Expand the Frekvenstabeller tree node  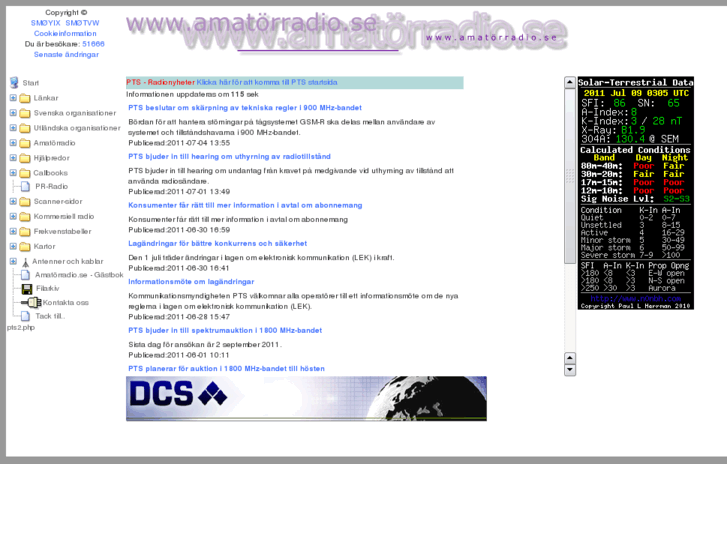point(13,231)
